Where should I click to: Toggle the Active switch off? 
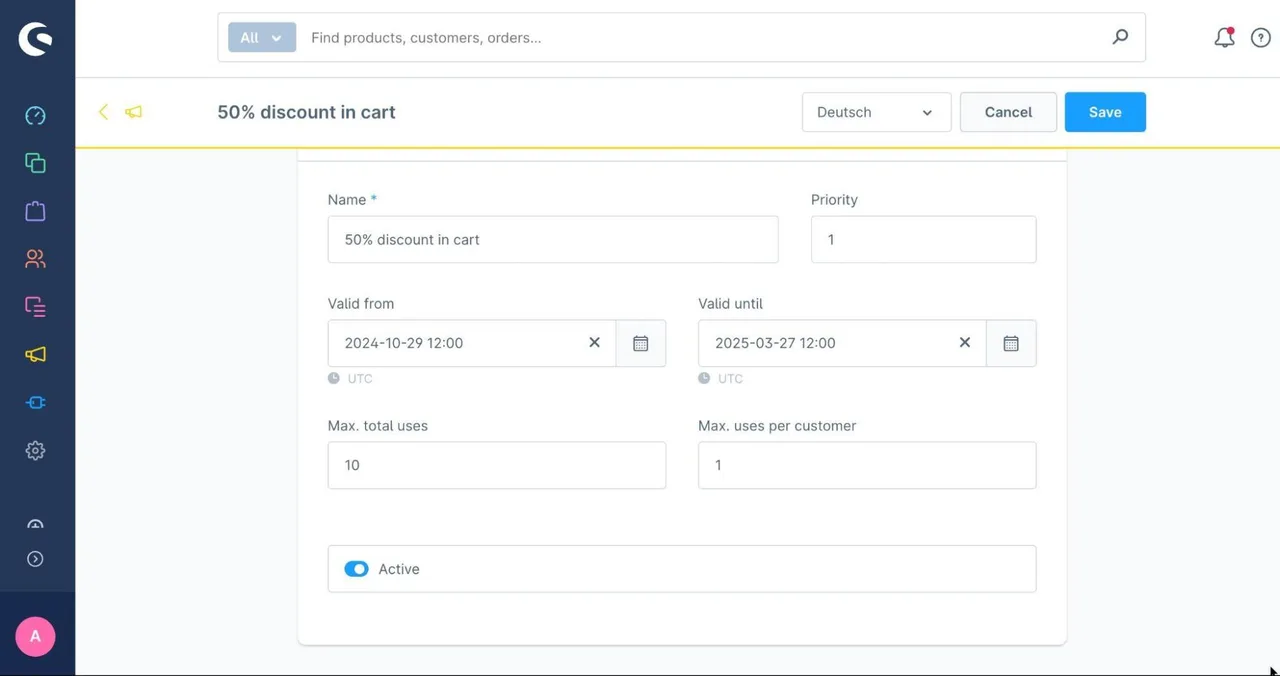pyautogui.click(x=356, y=569)
